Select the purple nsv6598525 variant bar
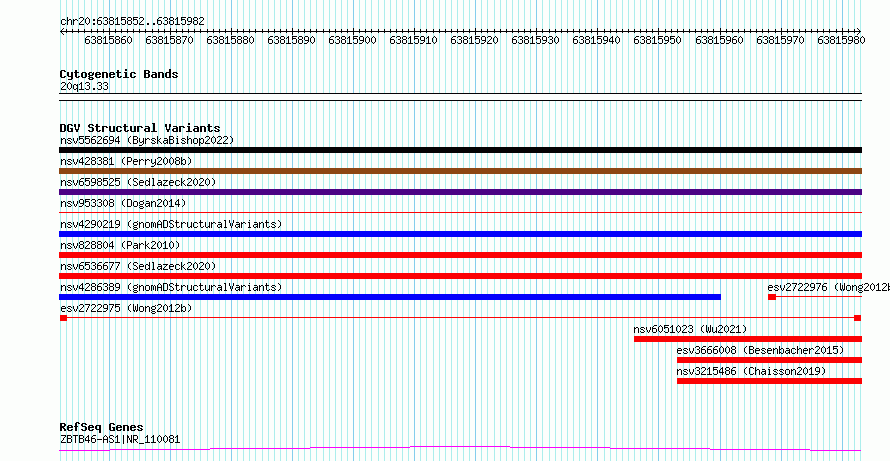890x461 pixels. pos(460,192)
